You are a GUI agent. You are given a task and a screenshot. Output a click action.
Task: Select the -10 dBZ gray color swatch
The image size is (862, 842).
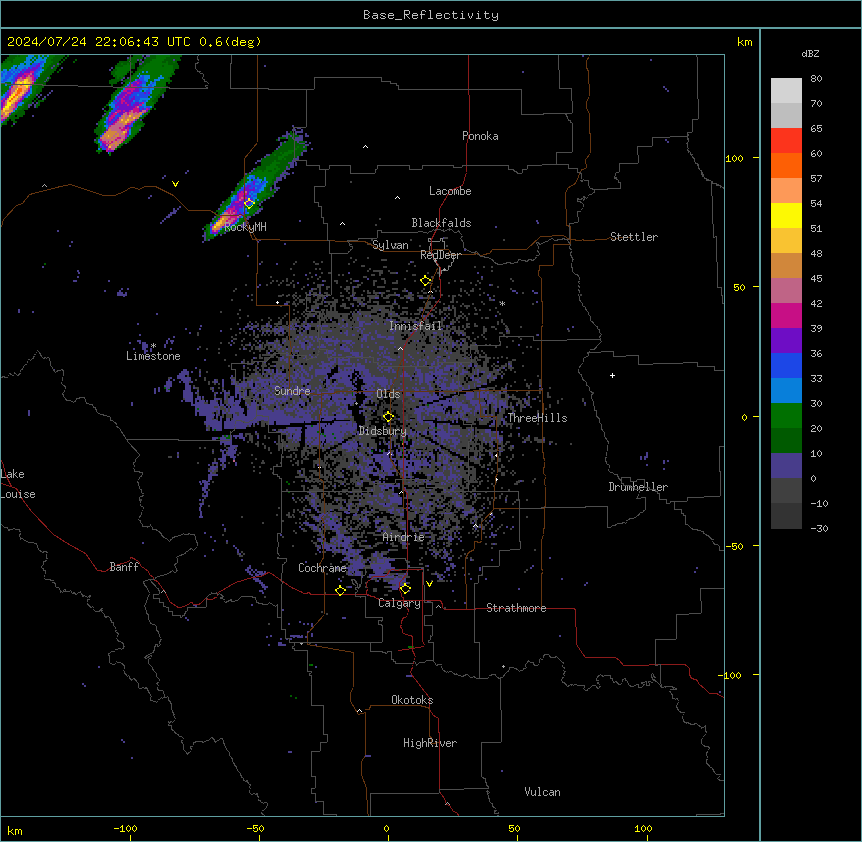tap(786, 516)
